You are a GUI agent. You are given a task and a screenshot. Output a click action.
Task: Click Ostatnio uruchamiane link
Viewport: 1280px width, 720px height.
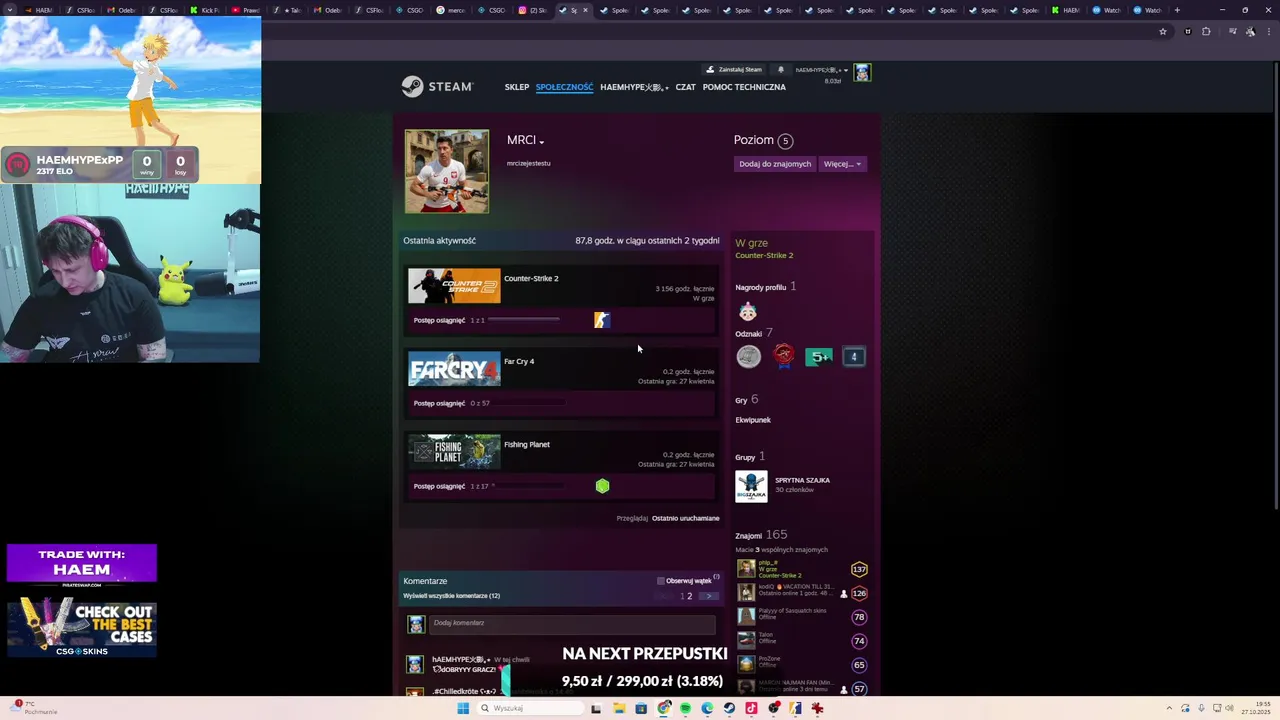click(x=685, y=518)
